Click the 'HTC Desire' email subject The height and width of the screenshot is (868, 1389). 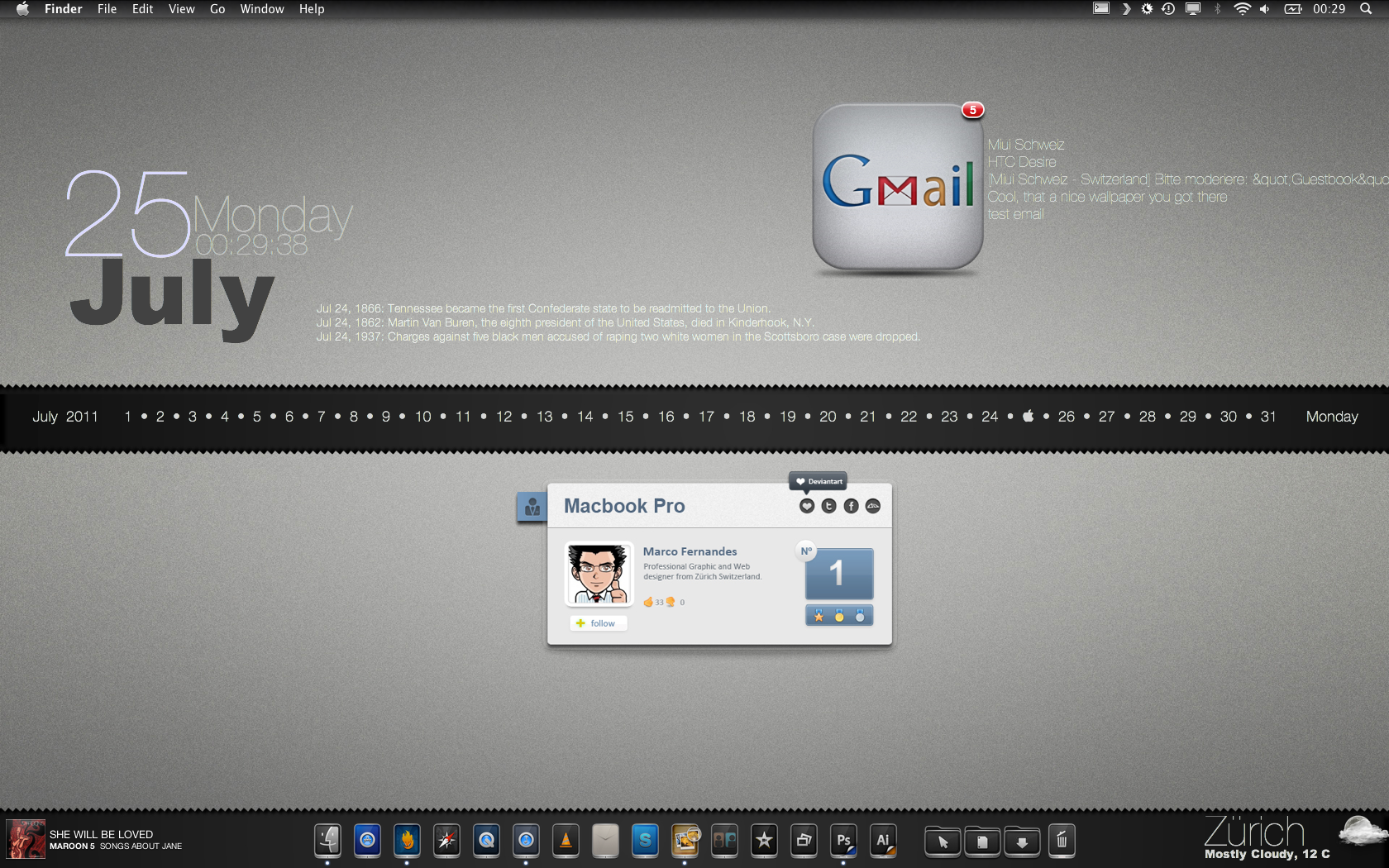(x=1021, y=162)
